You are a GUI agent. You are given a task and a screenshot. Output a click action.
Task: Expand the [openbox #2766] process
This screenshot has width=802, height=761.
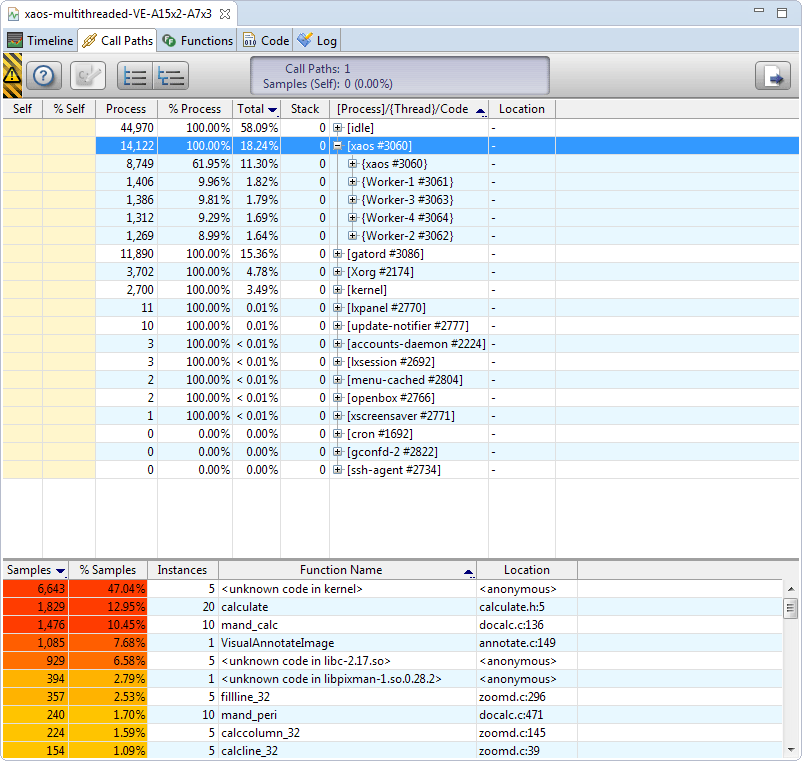coord(338,397)
